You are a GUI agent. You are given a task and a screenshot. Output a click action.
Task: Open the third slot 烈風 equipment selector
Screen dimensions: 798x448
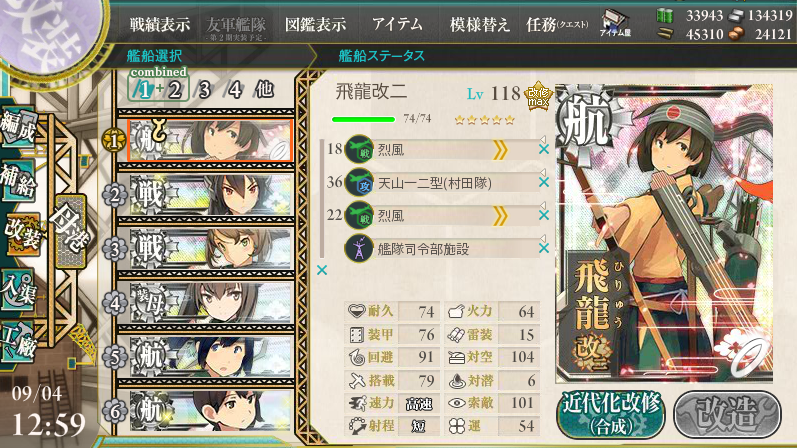point(442,216)
